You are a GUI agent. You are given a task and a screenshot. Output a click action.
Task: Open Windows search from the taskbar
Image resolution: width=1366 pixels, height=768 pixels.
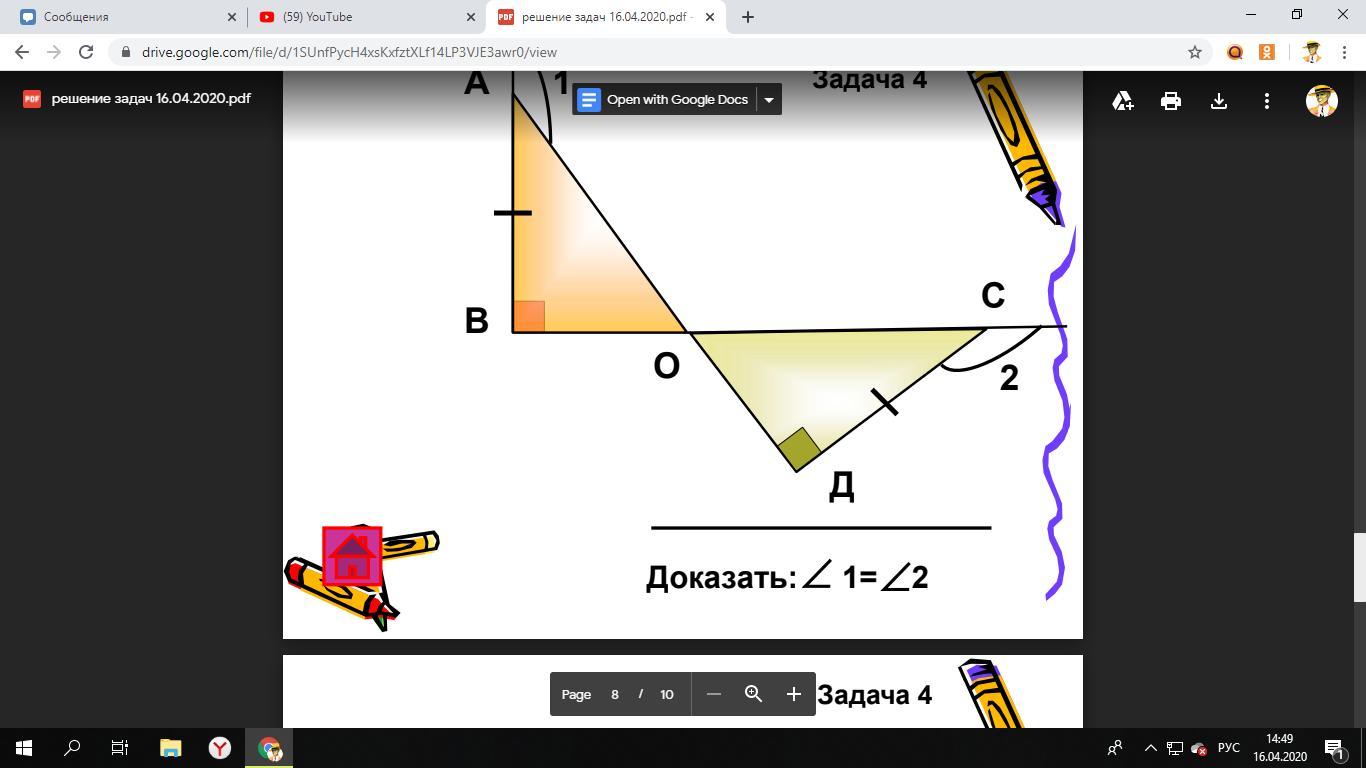72,748
